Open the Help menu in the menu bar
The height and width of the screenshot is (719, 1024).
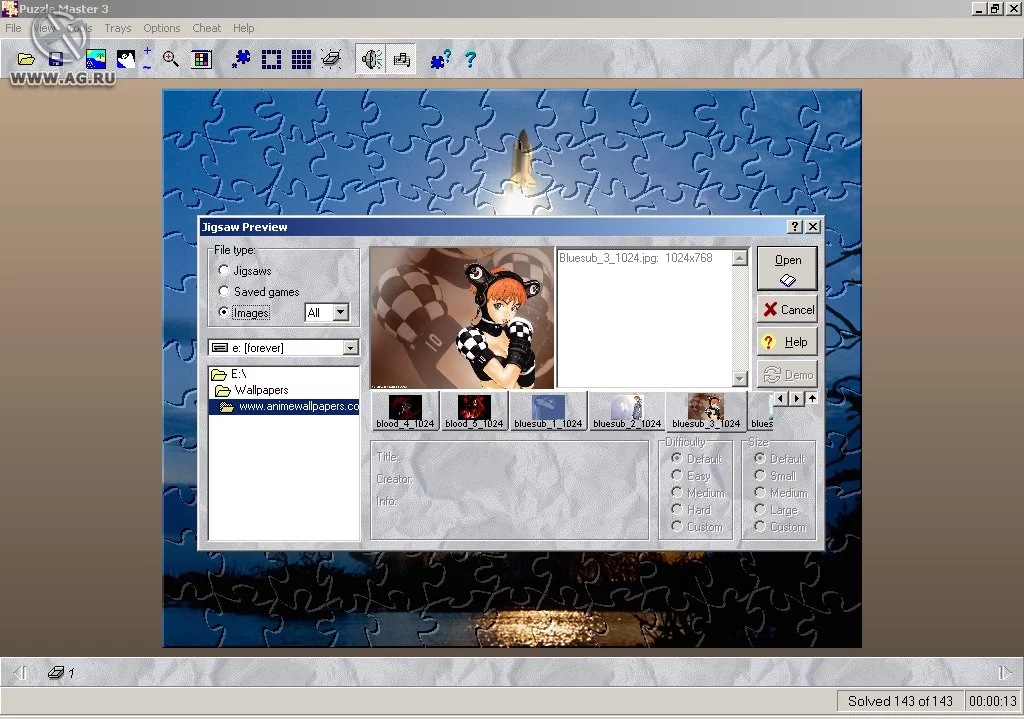click(x=244, y=28)
